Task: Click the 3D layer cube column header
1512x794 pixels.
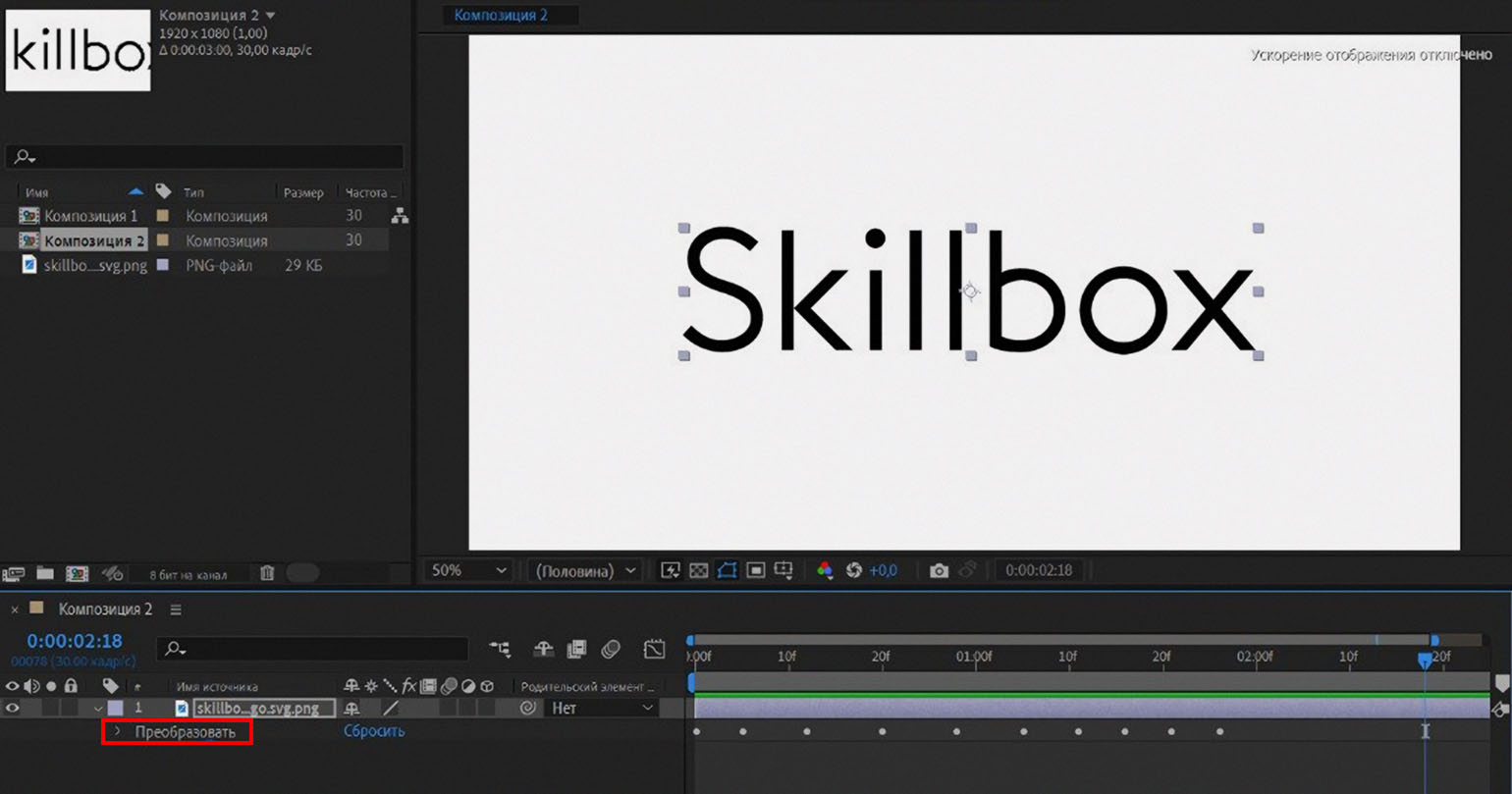Action: pyautogui.click(x=487, y=686)
